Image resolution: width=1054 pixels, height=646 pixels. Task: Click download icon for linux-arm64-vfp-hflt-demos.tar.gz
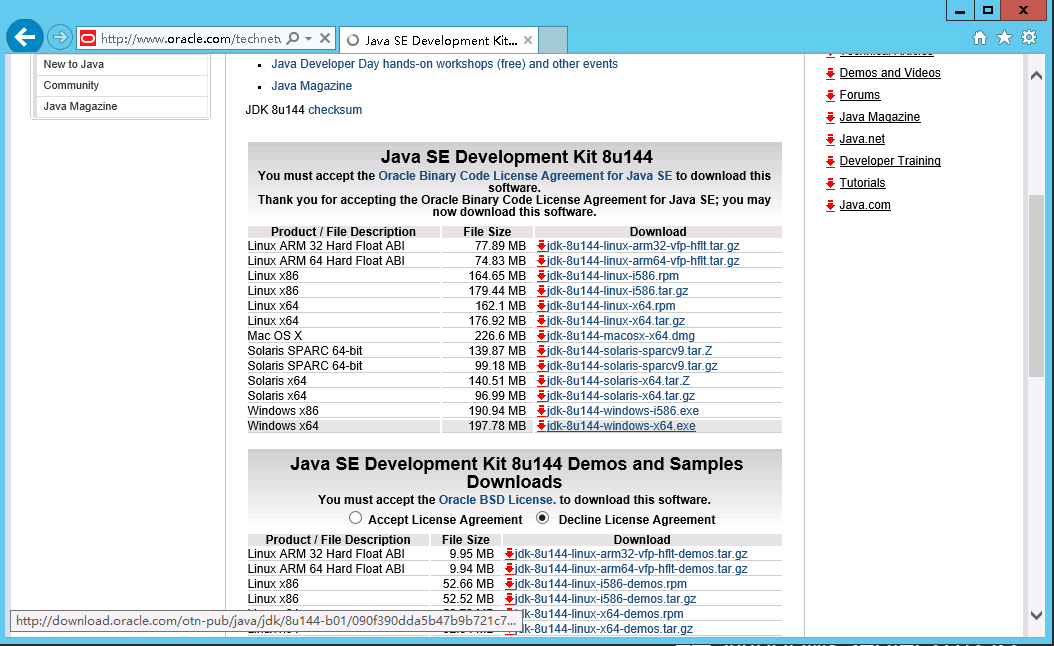[510, 569]
